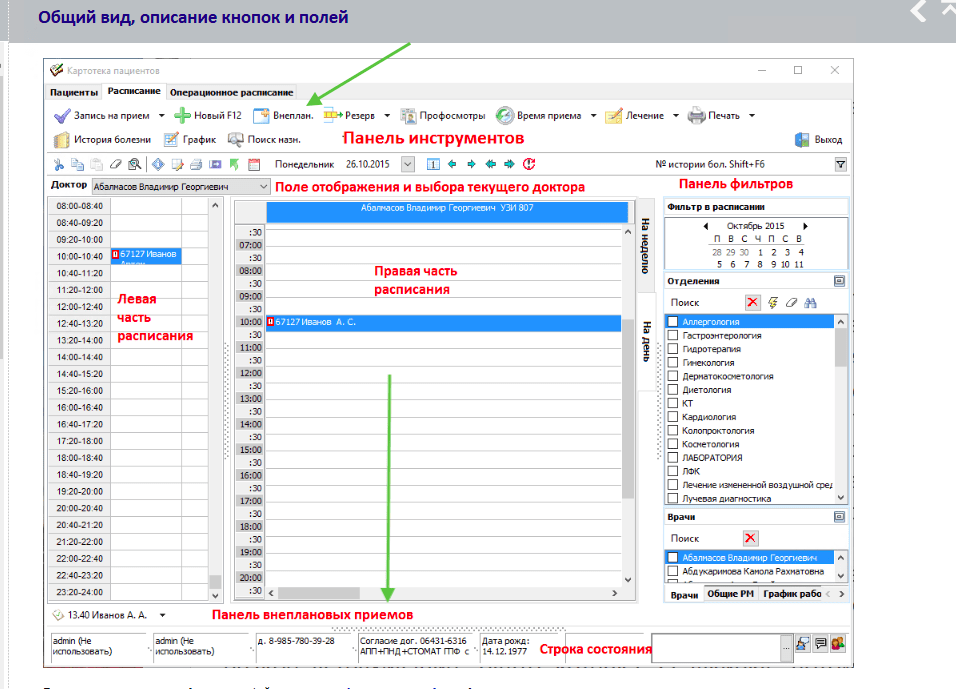Click the Профосмотры button
956x689 pixels.
click(x=443, y=115)
